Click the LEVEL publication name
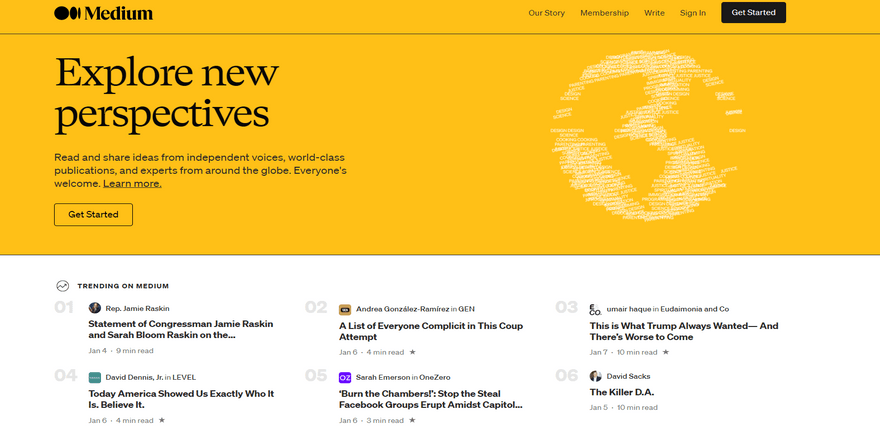 [184, 378]
